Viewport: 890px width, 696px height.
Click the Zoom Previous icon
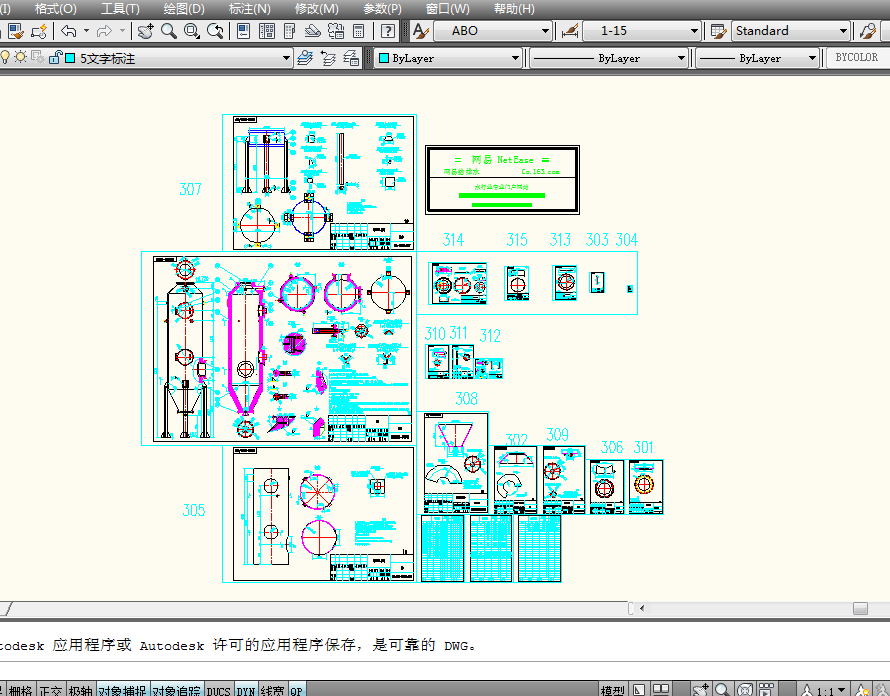tap(215, 31)
